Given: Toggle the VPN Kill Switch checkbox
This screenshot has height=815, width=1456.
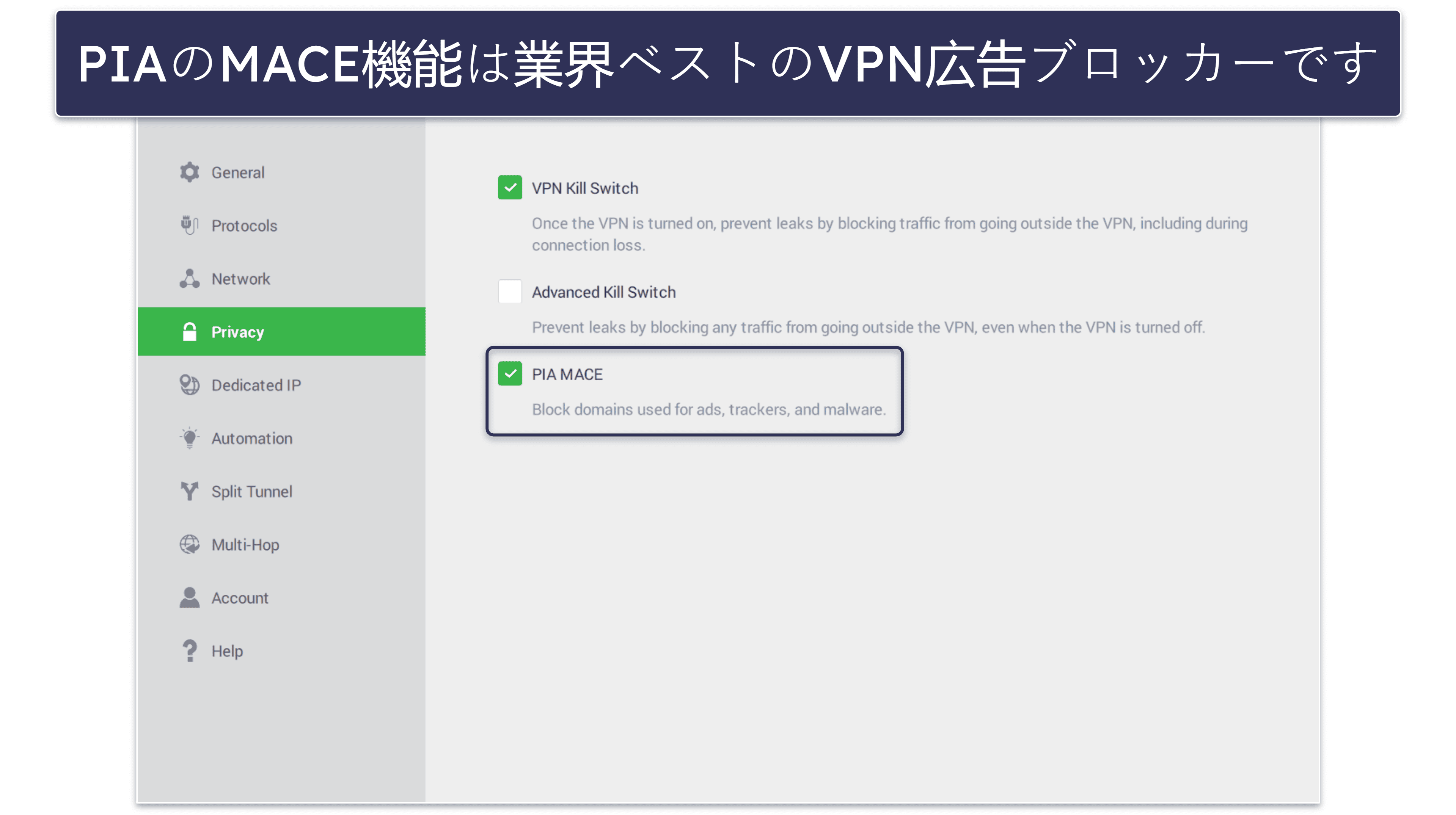Looking at the screenshot, I should 510,188.
